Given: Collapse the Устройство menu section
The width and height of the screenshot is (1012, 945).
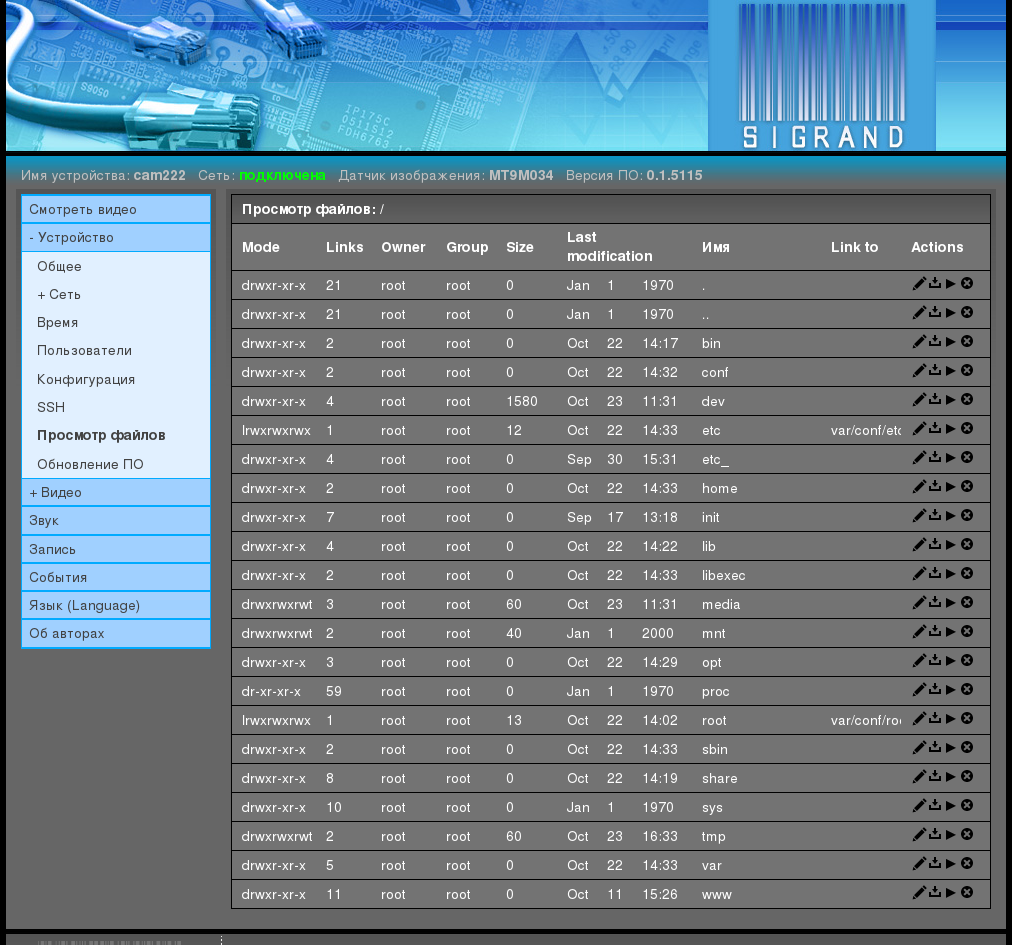Looking at the screenshot, I should point(116,238).
